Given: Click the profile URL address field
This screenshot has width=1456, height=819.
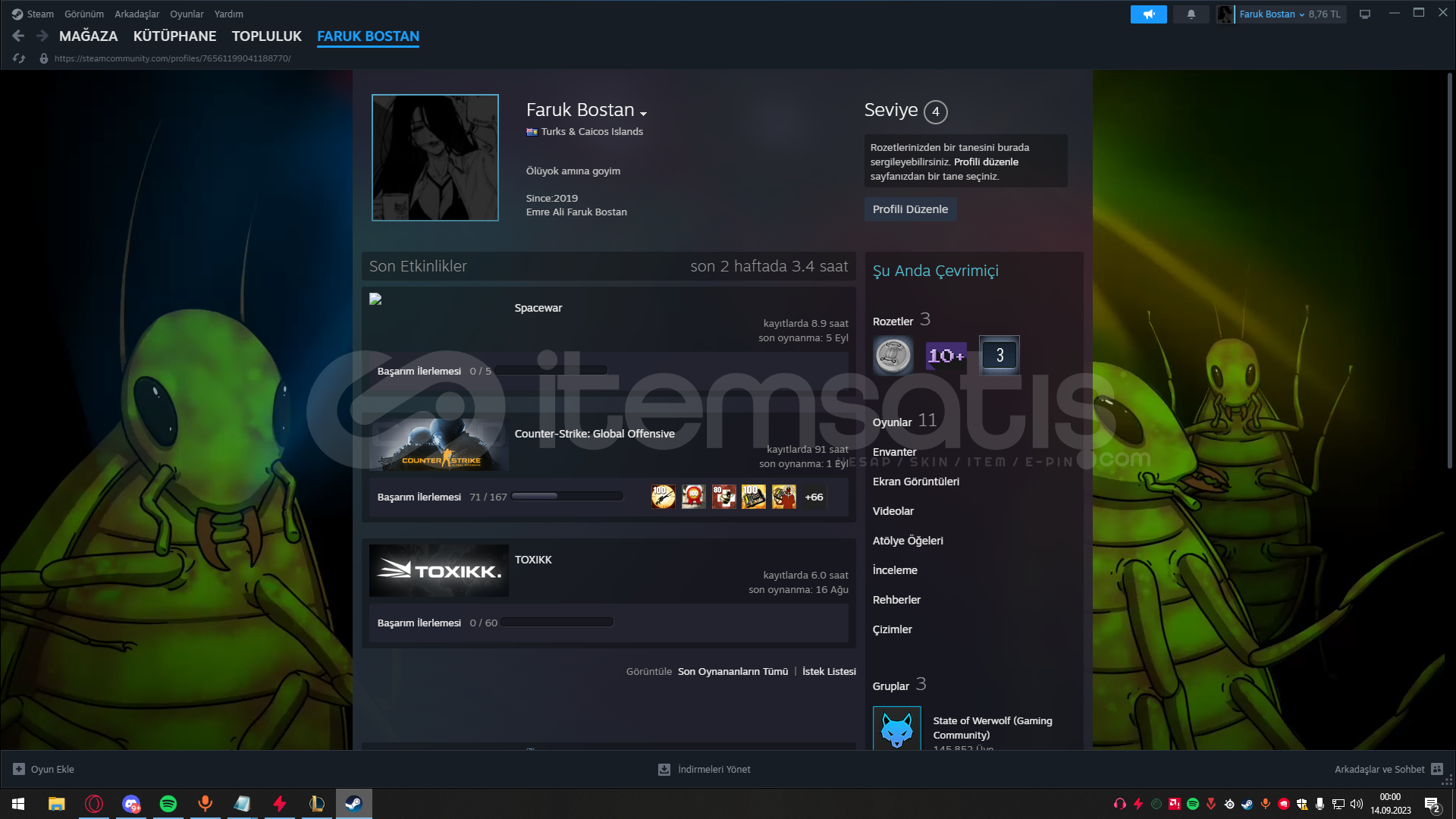Looking at the screenshot, I should [172, 58].
